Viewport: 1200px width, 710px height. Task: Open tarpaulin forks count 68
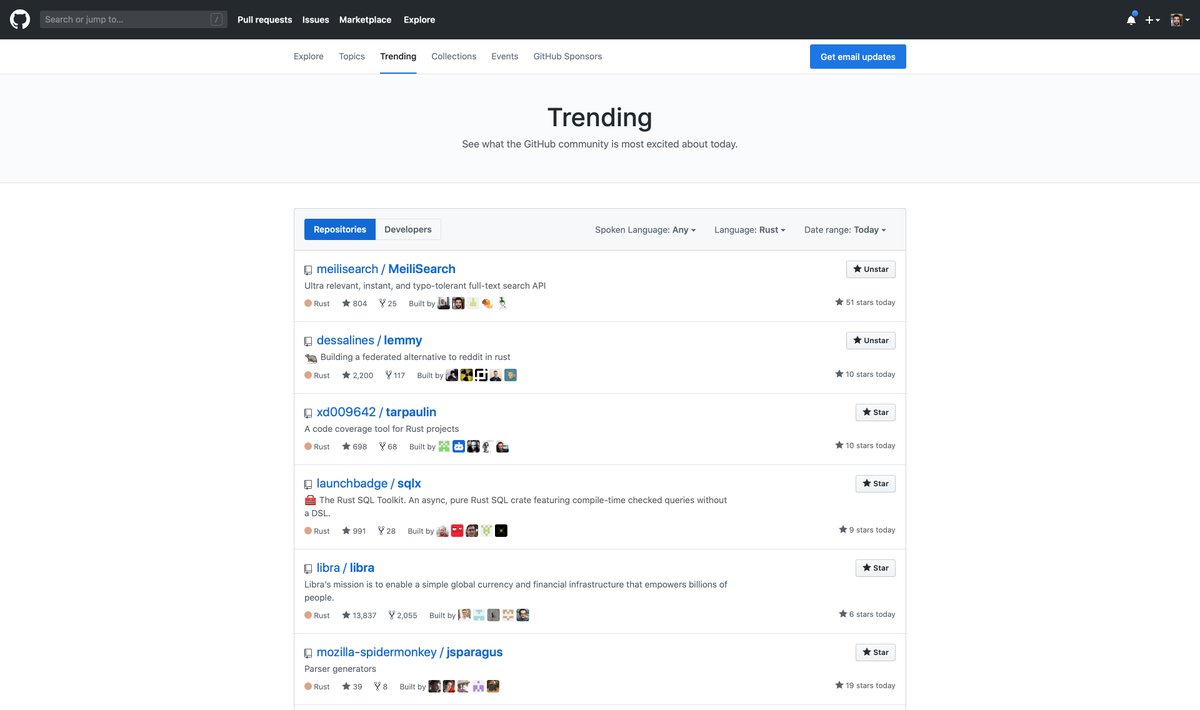click(387, 447)
